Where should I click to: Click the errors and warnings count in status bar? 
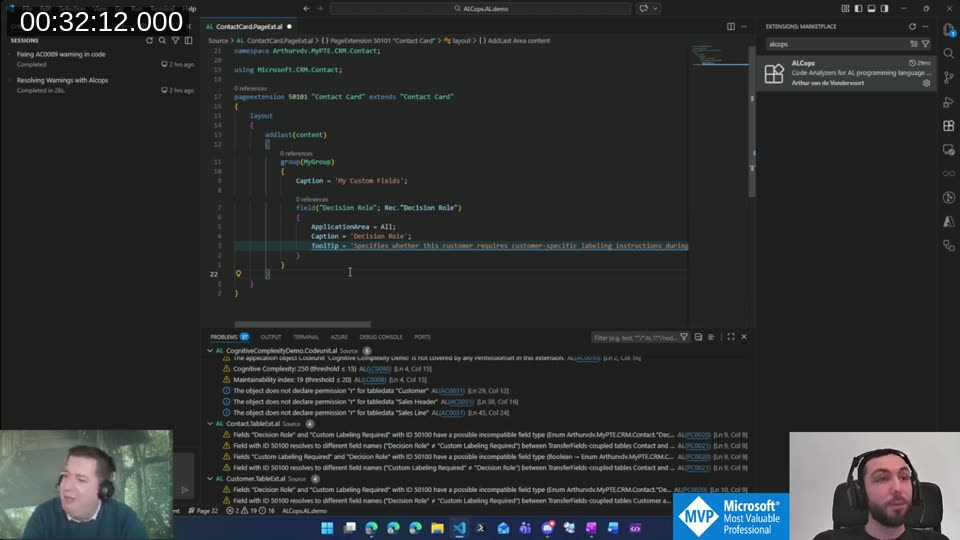point(250,511)
